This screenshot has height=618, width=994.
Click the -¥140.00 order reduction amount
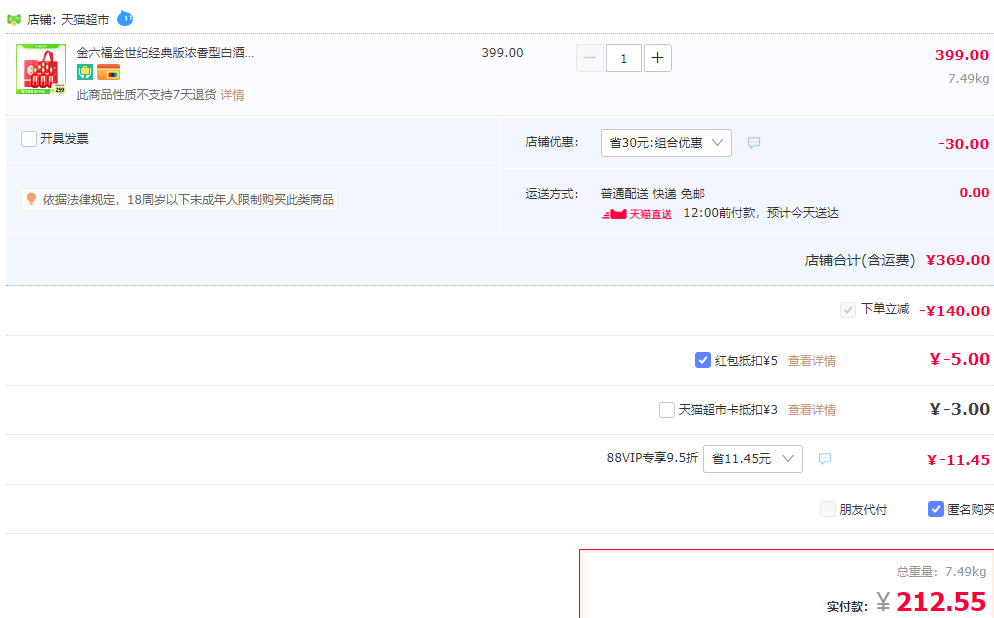click(955, 311)
